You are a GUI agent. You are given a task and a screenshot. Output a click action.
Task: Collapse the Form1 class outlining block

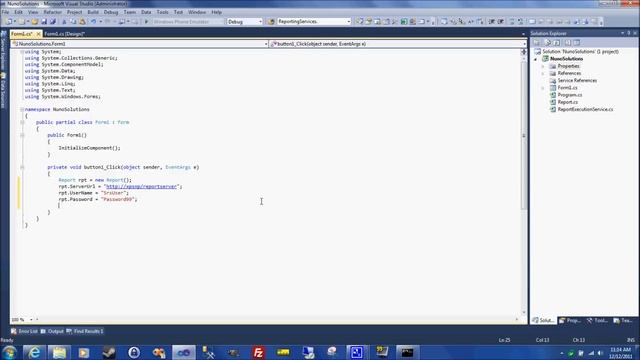[x=22, y=122]
